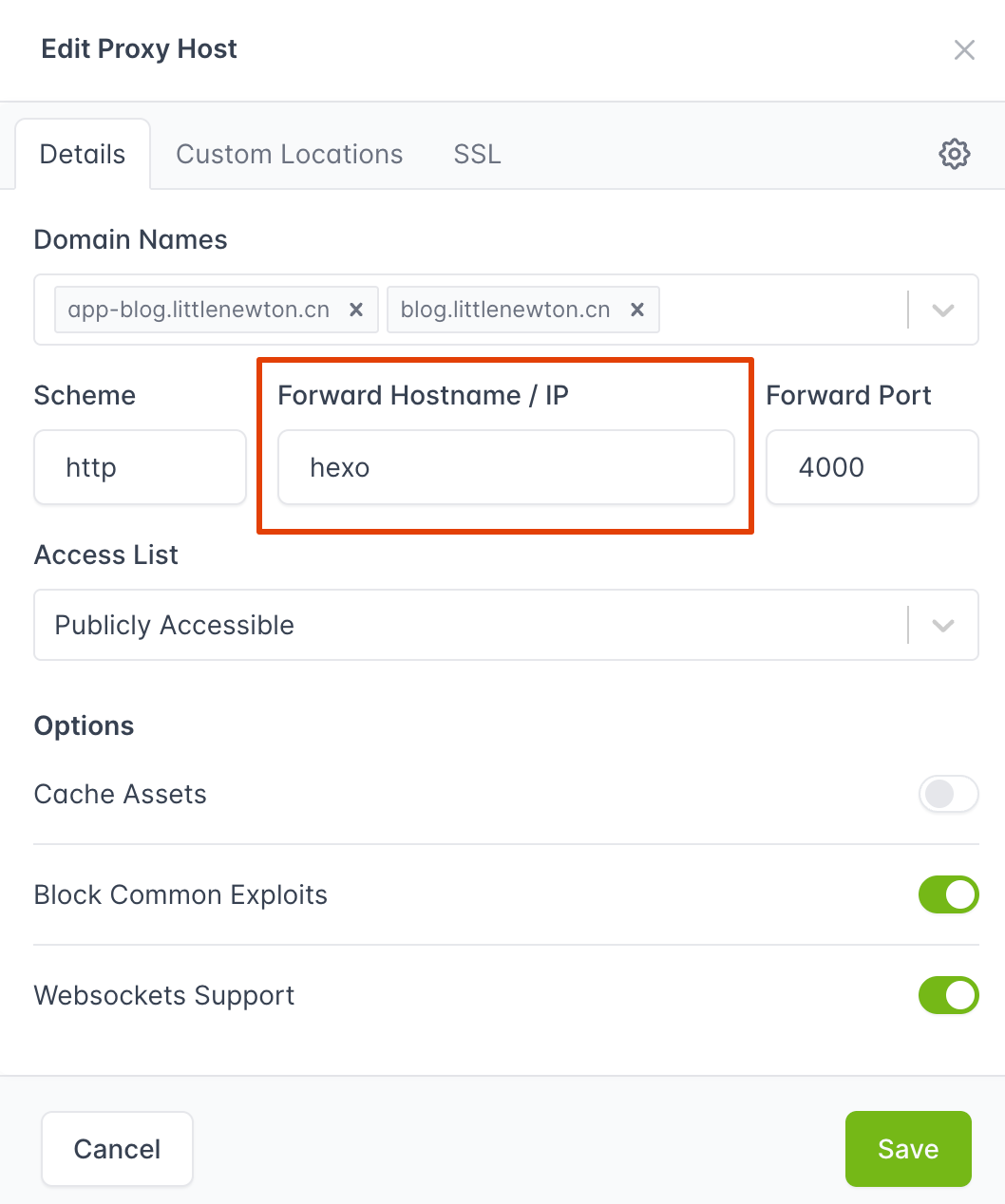Enable Cache Assets

tap(948, 795)
